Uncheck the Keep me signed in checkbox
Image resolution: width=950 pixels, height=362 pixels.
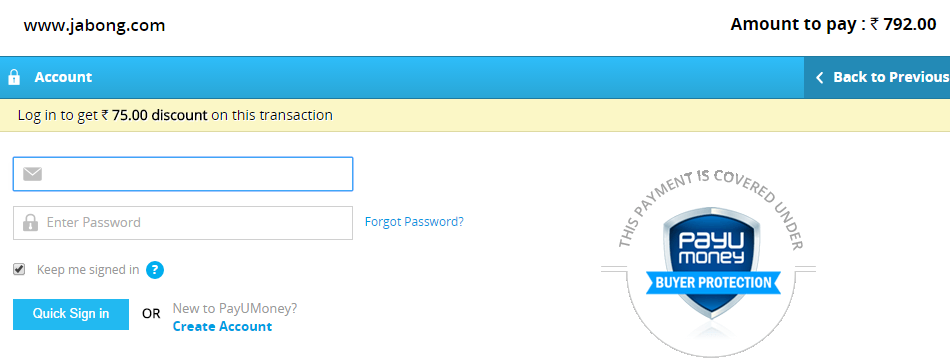[x=19, y=269]
